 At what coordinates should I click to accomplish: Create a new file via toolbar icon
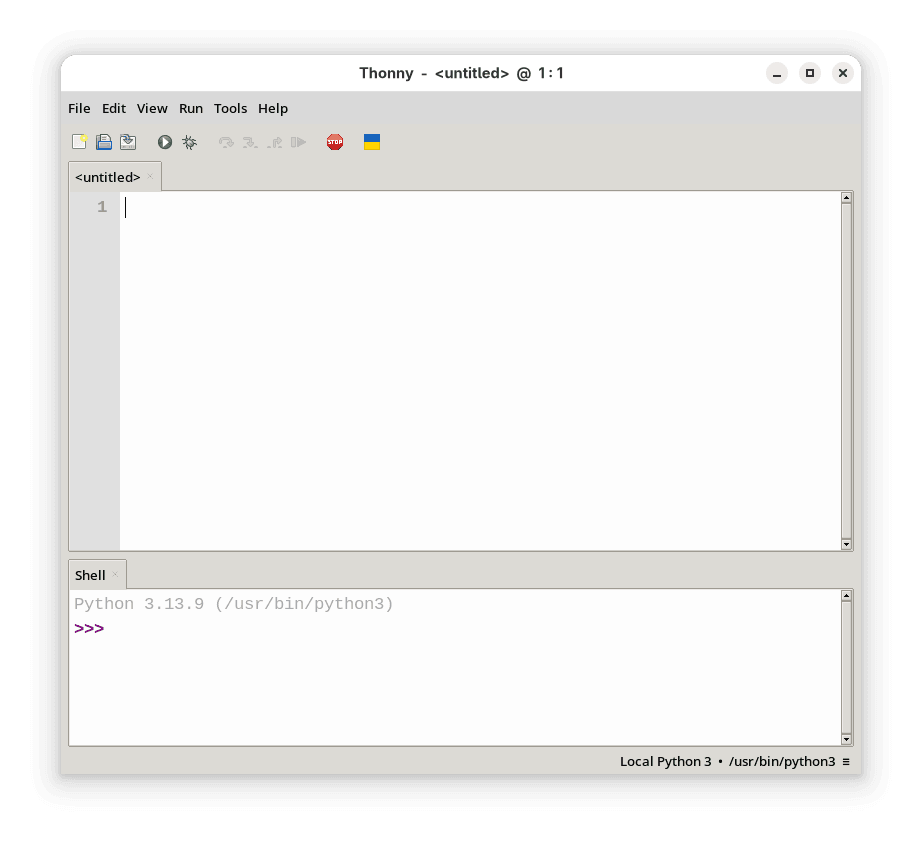tap(79, 142)
